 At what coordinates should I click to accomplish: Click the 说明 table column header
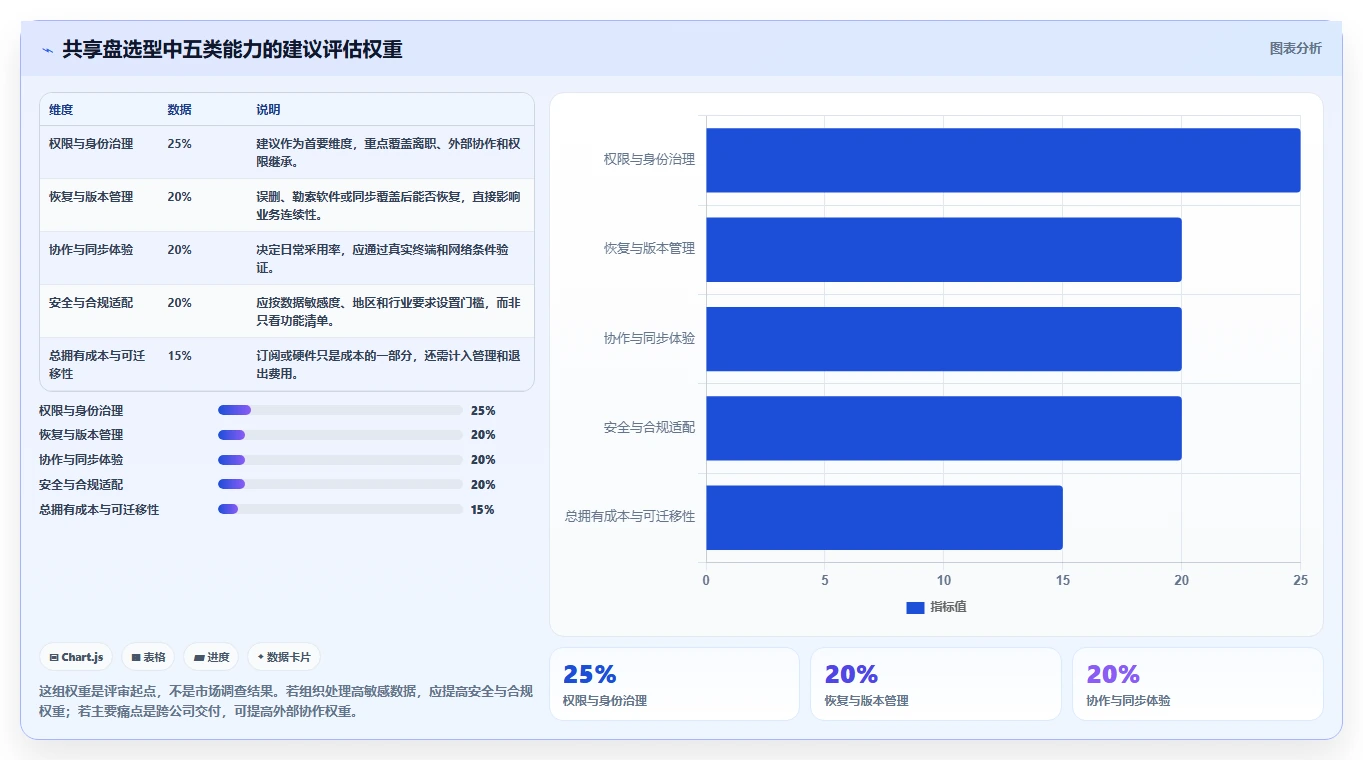[268, 110]
